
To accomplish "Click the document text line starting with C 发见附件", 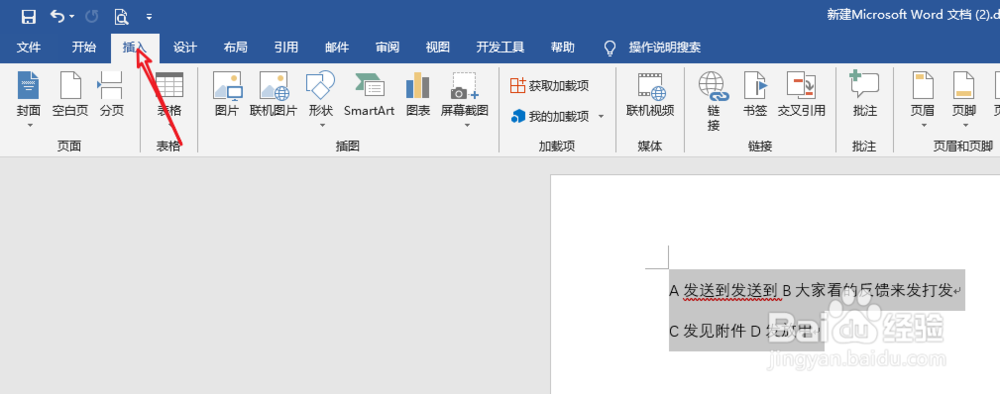I will (x=744, y=331).
